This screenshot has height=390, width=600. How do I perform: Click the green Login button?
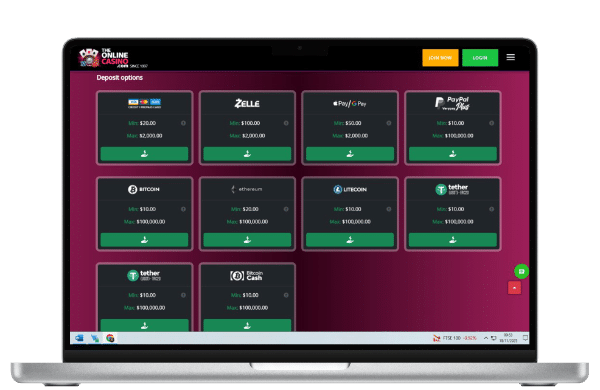(480, 58)
